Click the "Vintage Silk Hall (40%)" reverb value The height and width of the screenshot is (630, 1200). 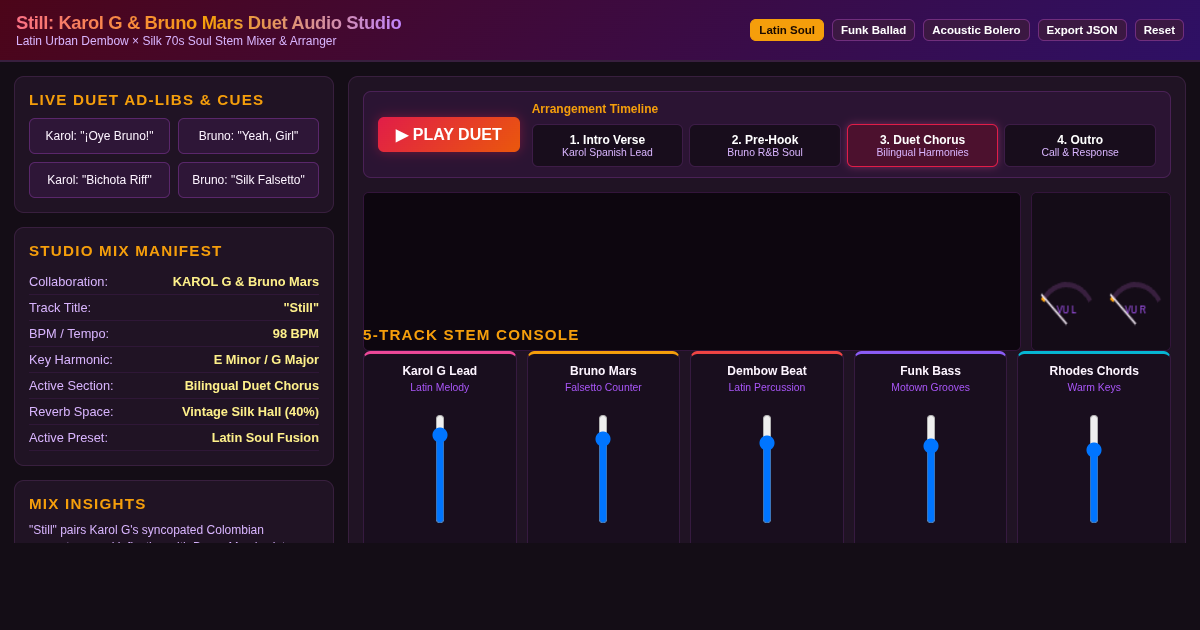250,411
